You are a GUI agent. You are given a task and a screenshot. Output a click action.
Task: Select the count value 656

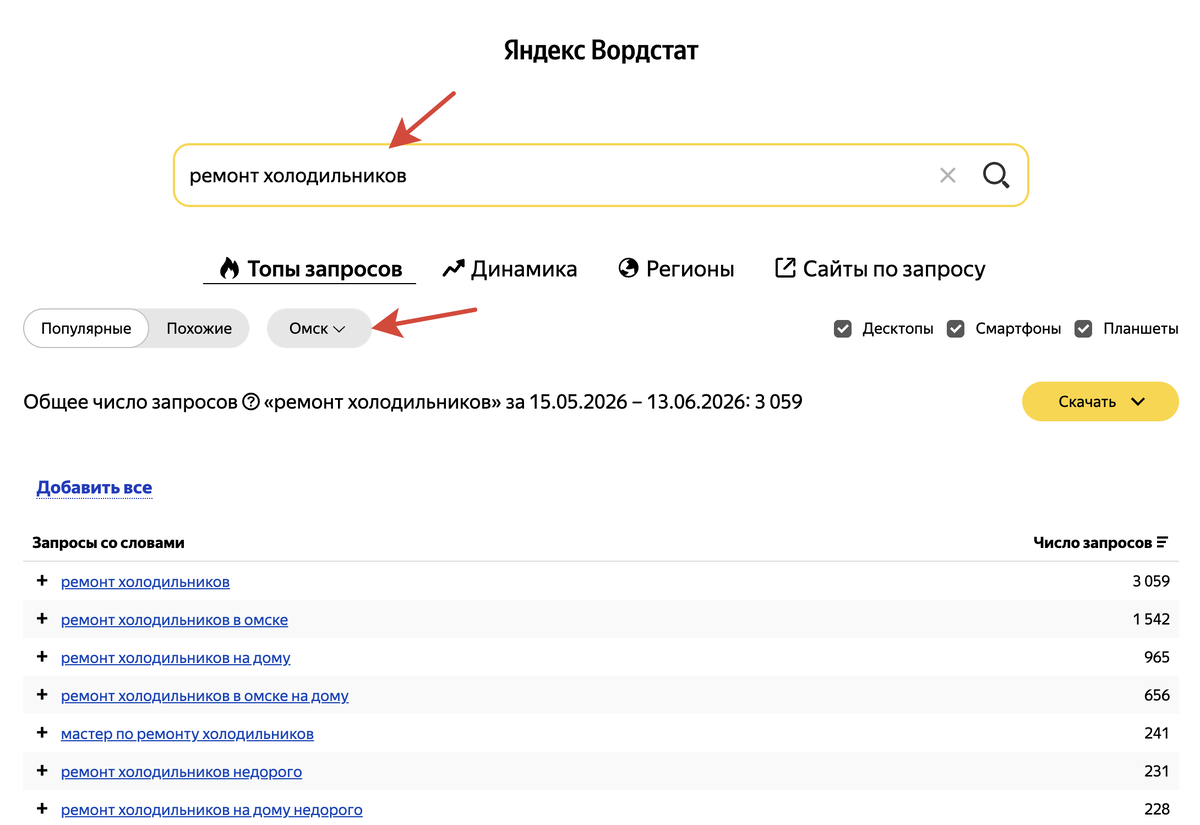(x=1157, y=696)
